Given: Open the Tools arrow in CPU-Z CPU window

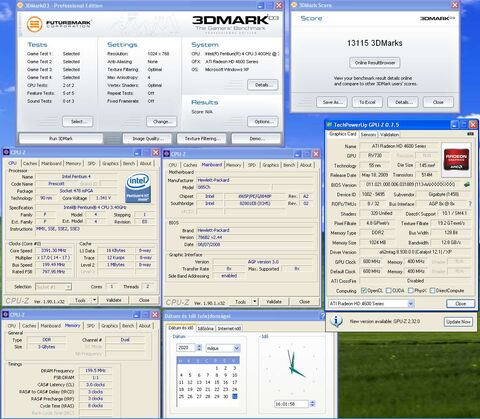Looking at the screenshot, I should pyautogui.click(x=95, y=300).
